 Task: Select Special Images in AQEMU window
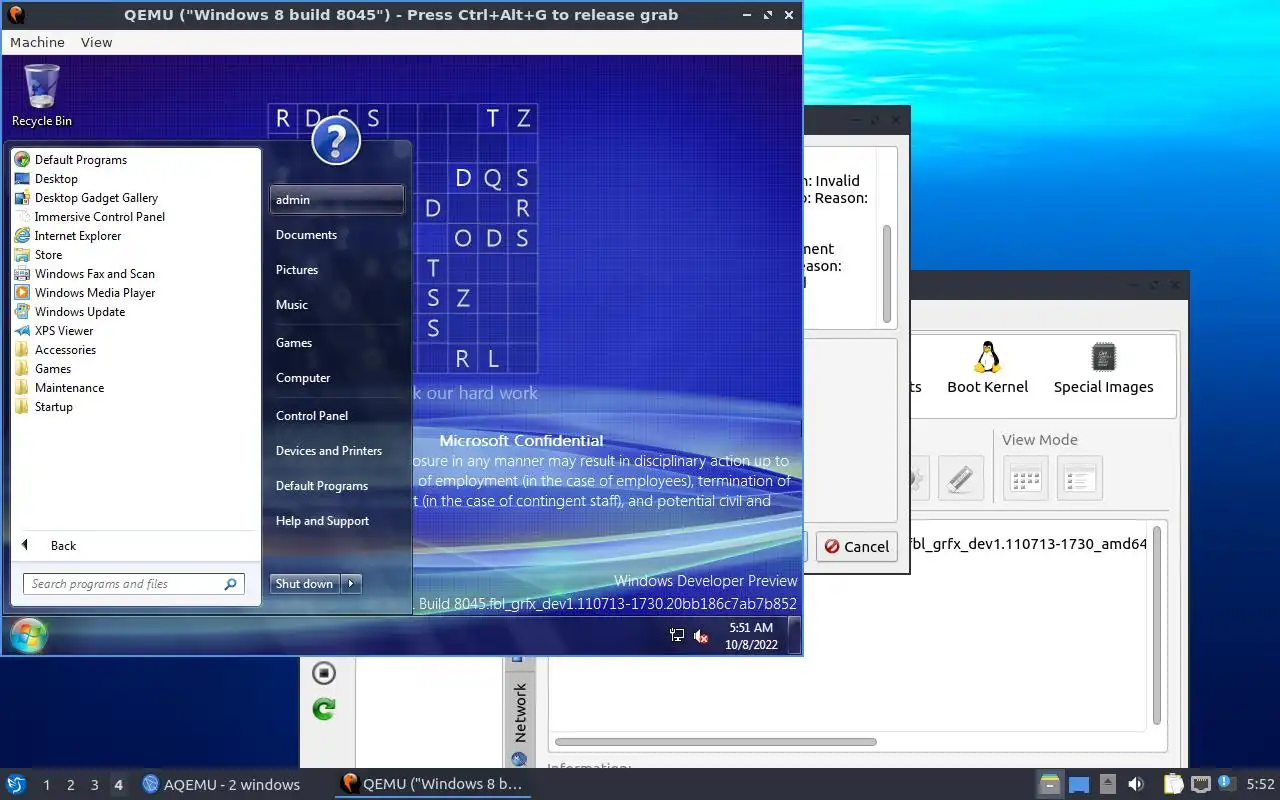(x=1103, y=368)
